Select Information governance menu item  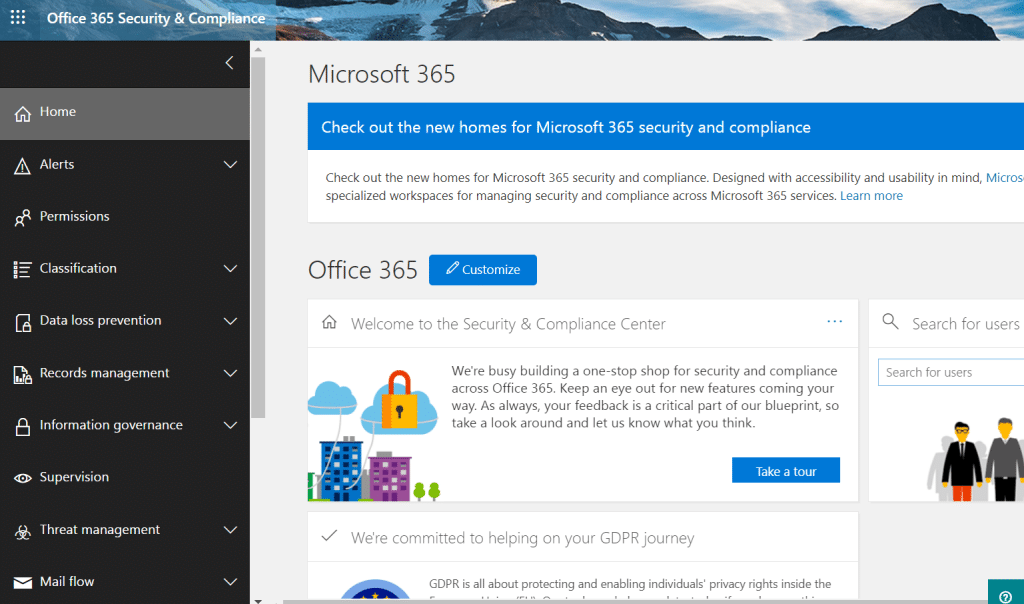point(125,425)
